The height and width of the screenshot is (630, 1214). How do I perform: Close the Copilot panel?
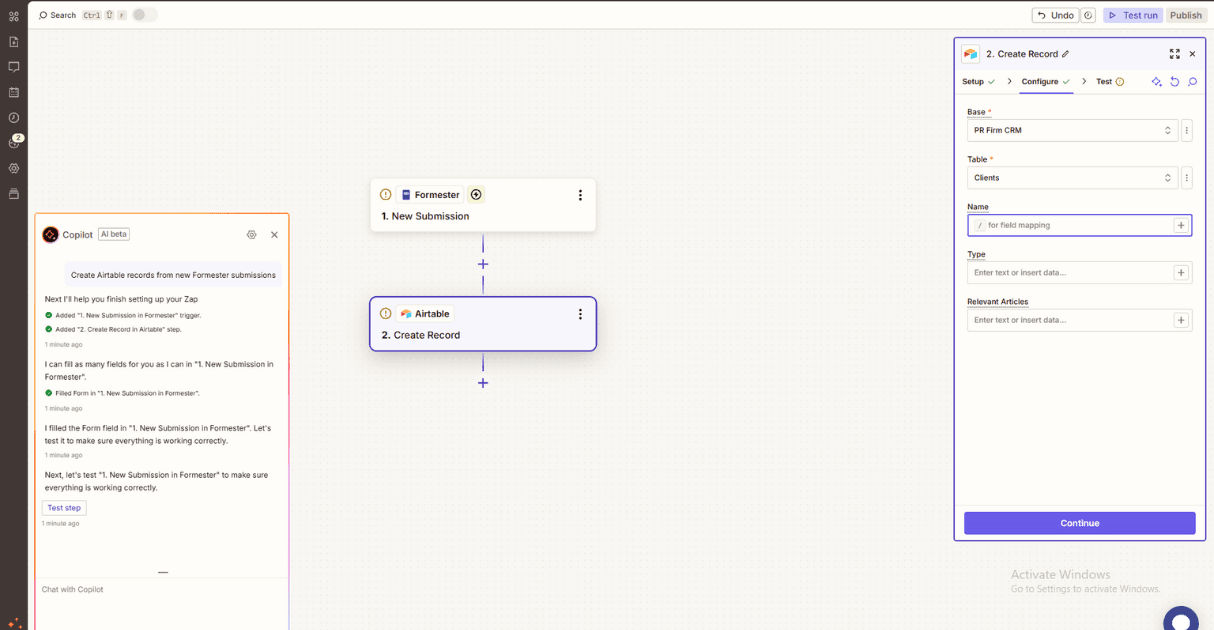pos(275,235)
